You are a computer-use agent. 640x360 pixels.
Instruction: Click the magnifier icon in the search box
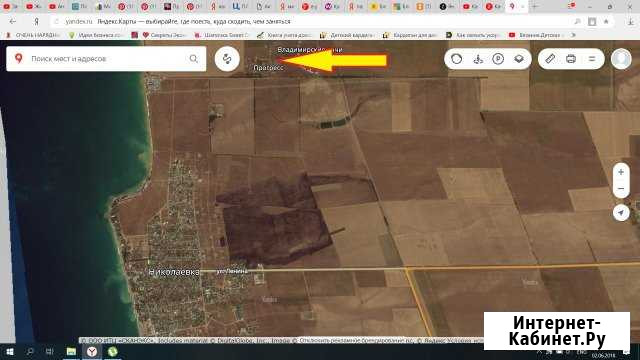tap(193, 59)
